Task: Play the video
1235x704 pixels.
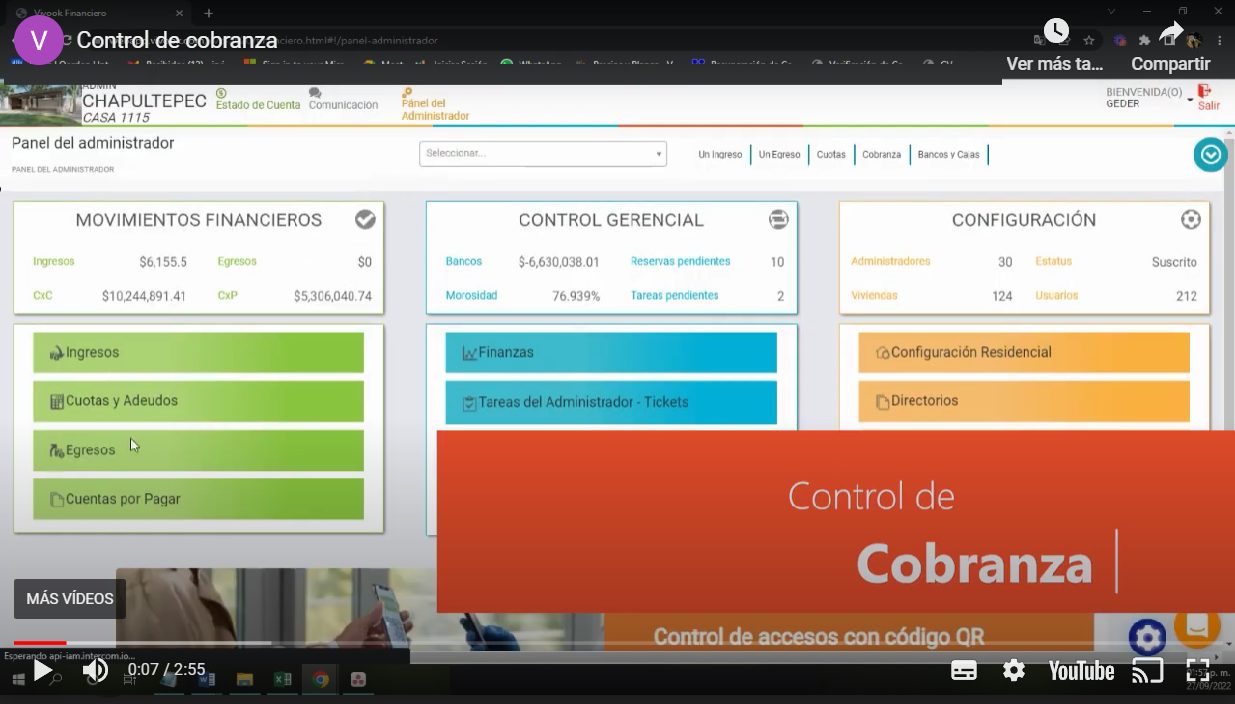Action: click(42, 670)
